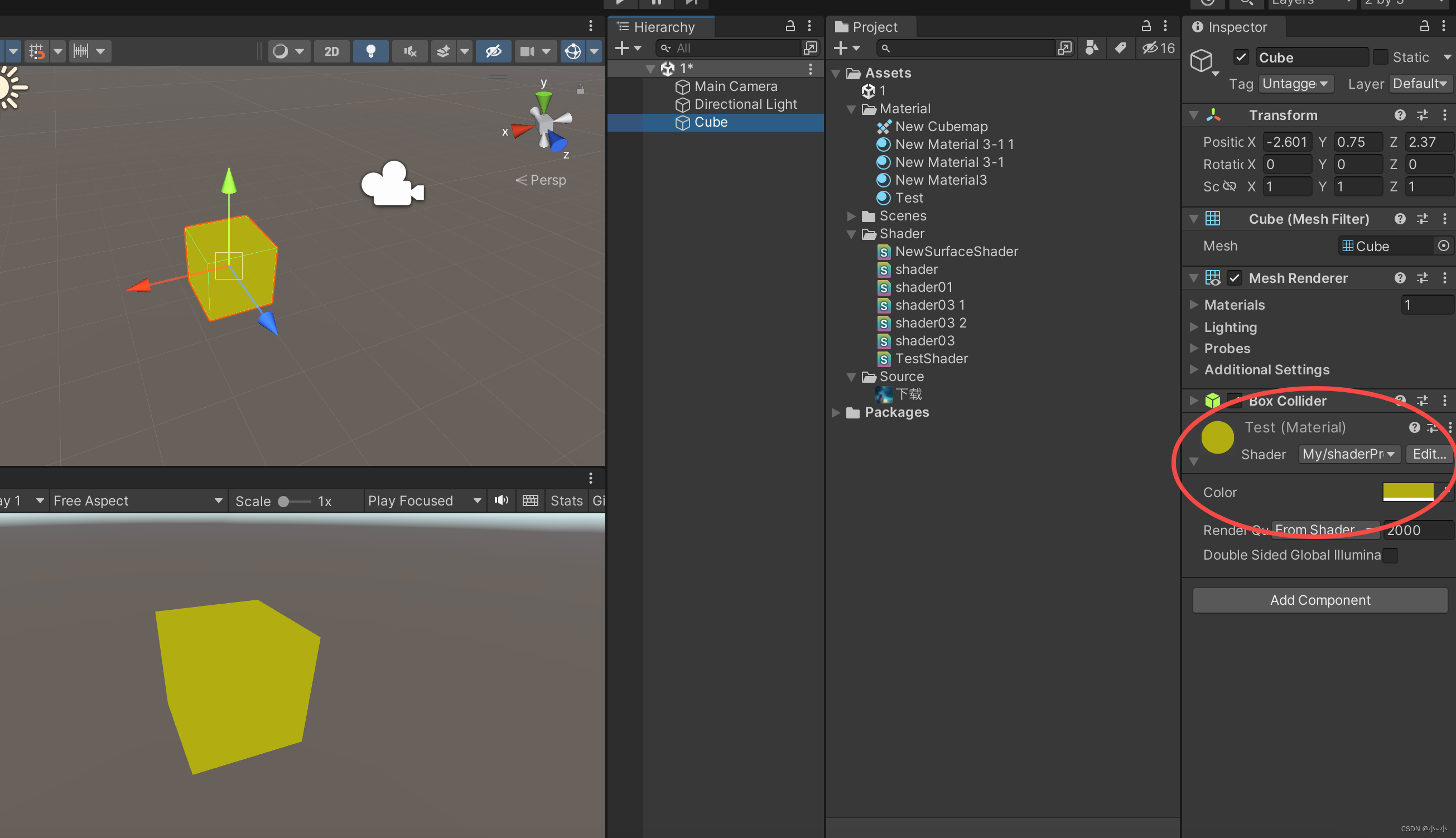The image size is (1456, 838).
Task: Click the shader Edit... button
Action: point(1430,454)
